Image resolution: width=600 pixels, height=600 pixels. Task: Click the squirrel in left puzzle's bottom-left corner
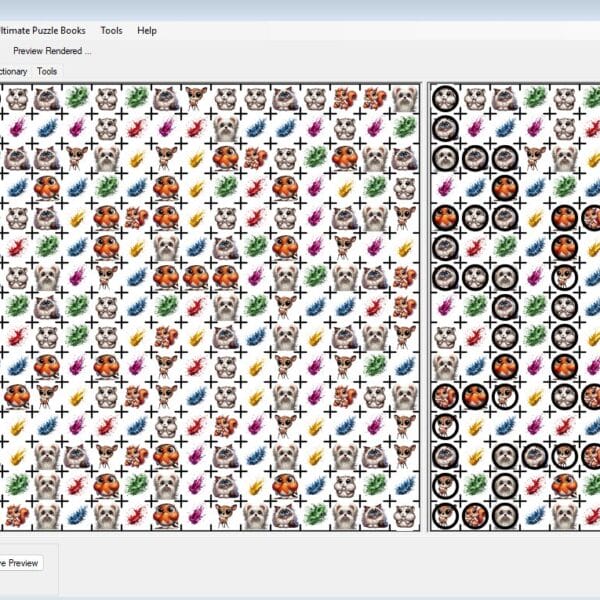[x=17, y=515]
